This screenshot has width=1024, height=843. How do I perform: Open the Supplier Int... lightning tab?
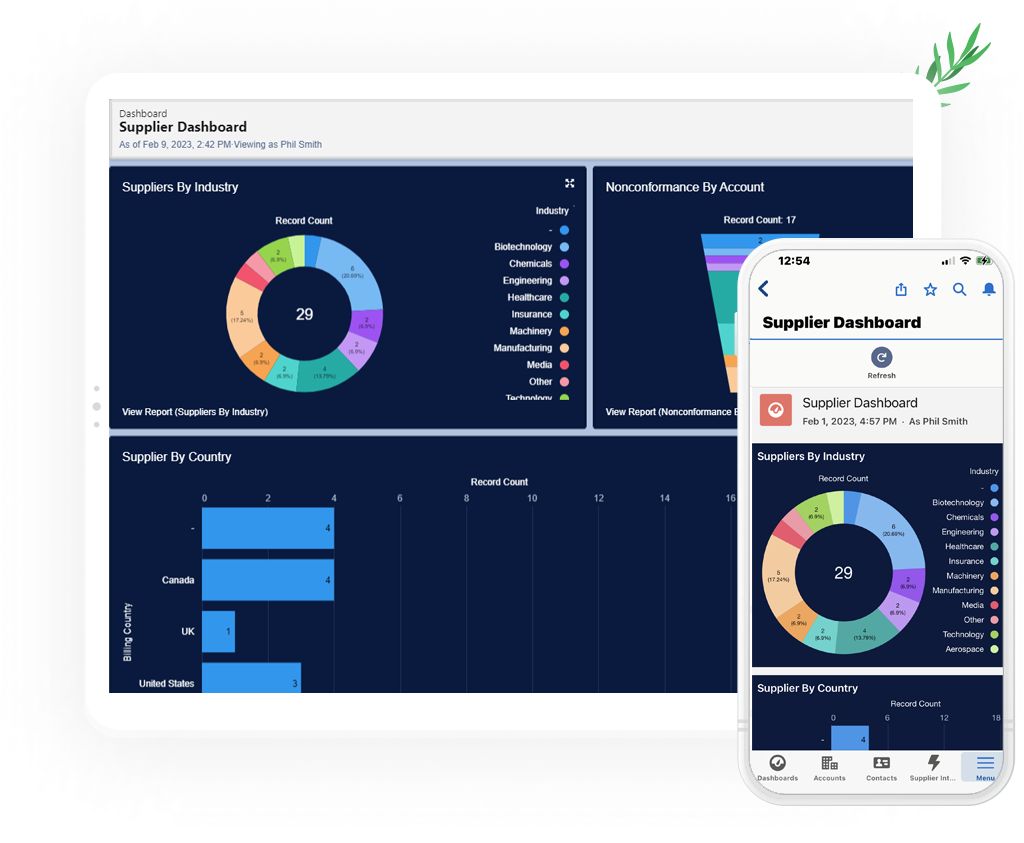pyautogui.click(x=933, y=767)
